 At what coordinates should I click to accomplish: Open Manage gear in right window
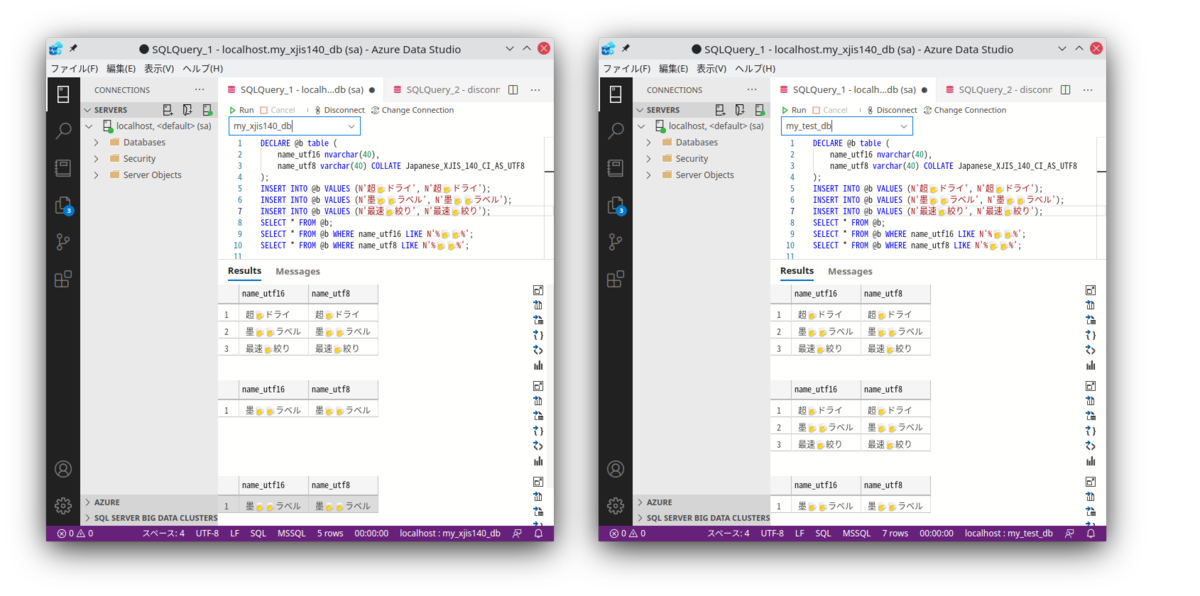point(616,506)
